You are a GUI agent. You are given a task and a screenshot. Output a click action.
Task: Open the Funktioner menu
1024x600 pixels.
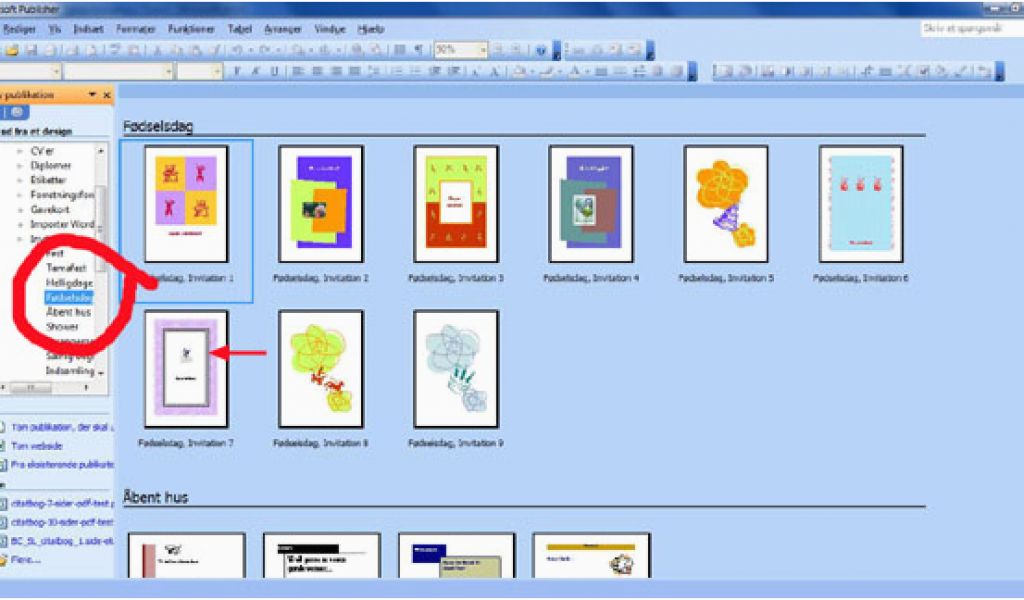coord(191,29)
